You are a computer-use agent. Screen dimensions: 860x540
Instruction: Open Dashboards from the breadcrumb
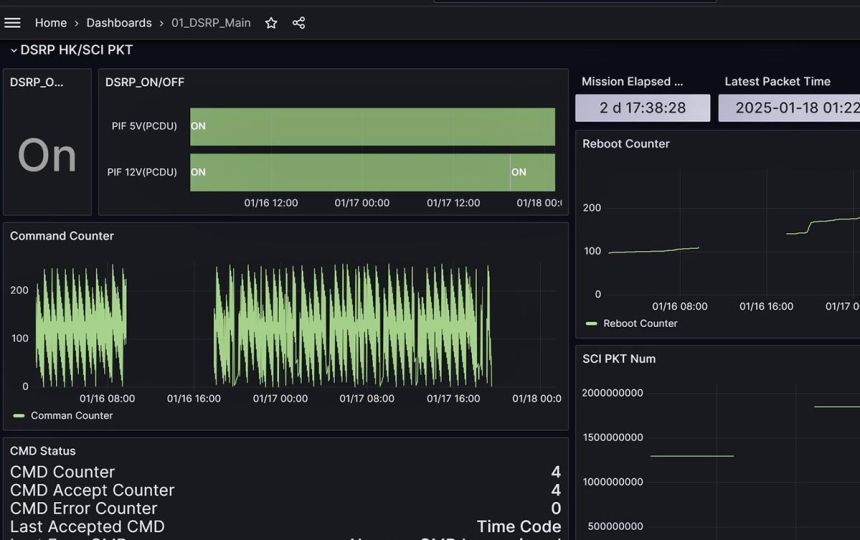(119, 23)
